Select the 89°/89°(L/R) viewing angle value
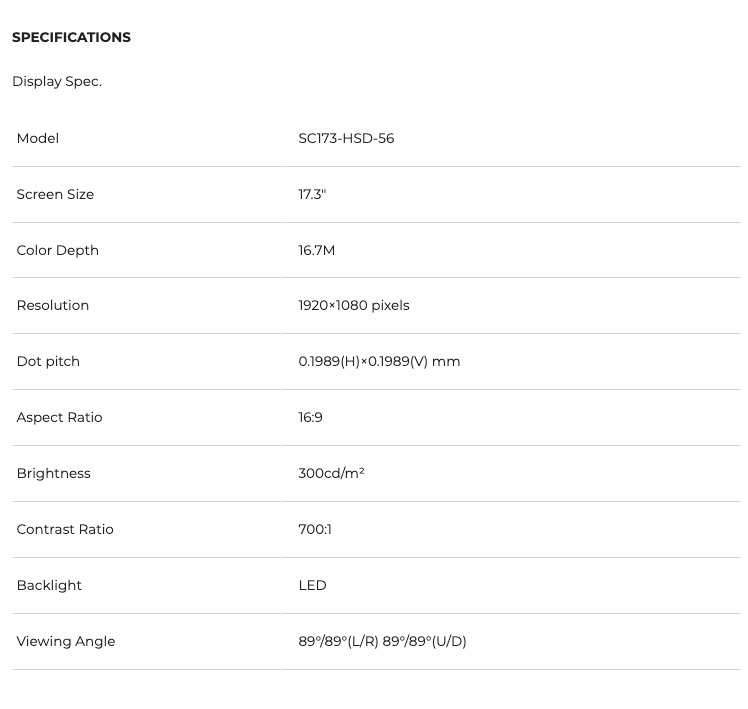 coord(338,641)
